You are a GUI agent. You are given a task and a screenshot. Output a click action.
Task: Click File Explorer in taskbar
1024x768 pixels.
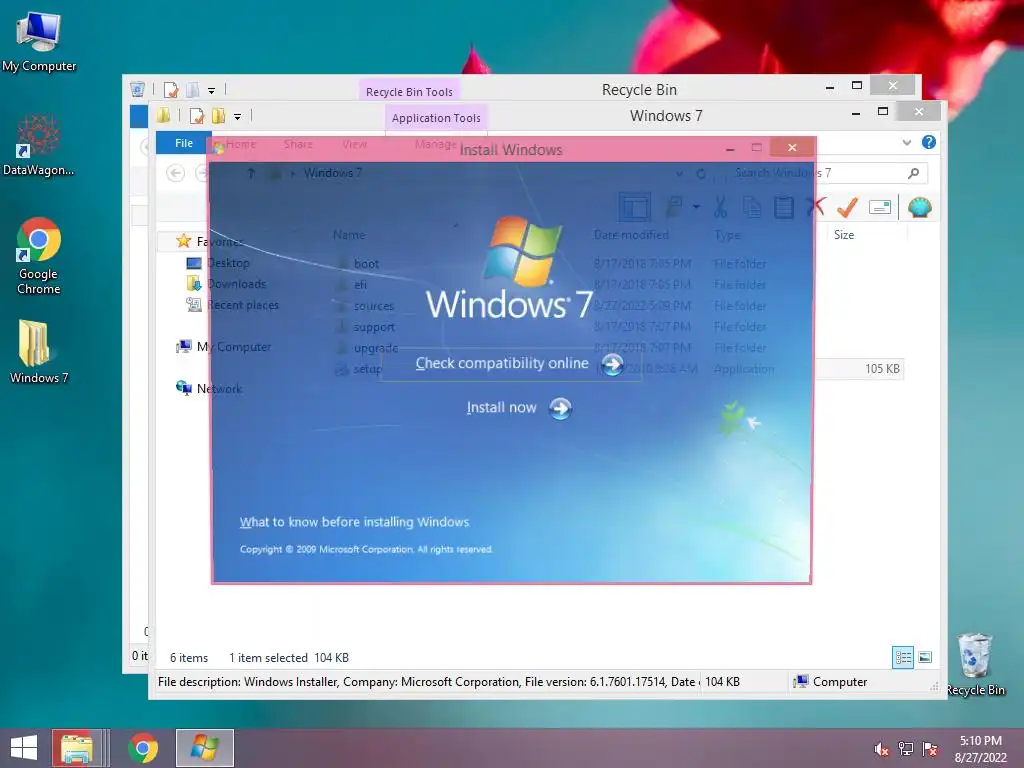coord(76,748)
